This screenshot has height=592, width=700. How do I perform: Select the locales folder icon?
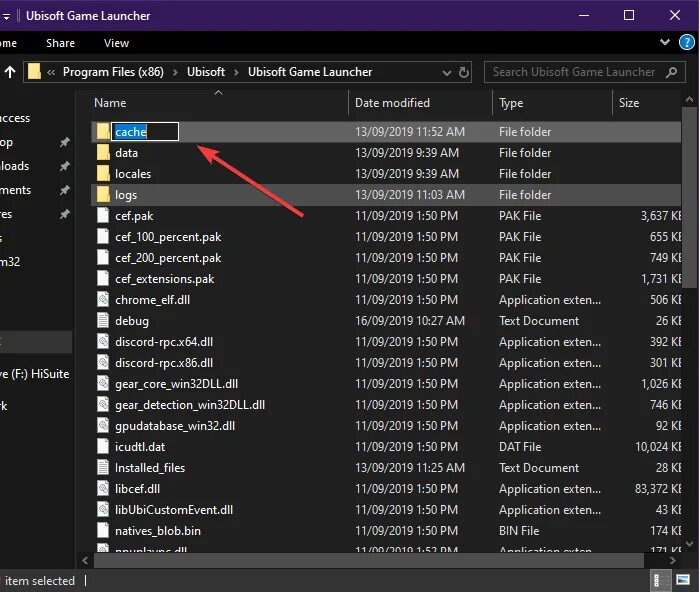click(x=103, y=174)
